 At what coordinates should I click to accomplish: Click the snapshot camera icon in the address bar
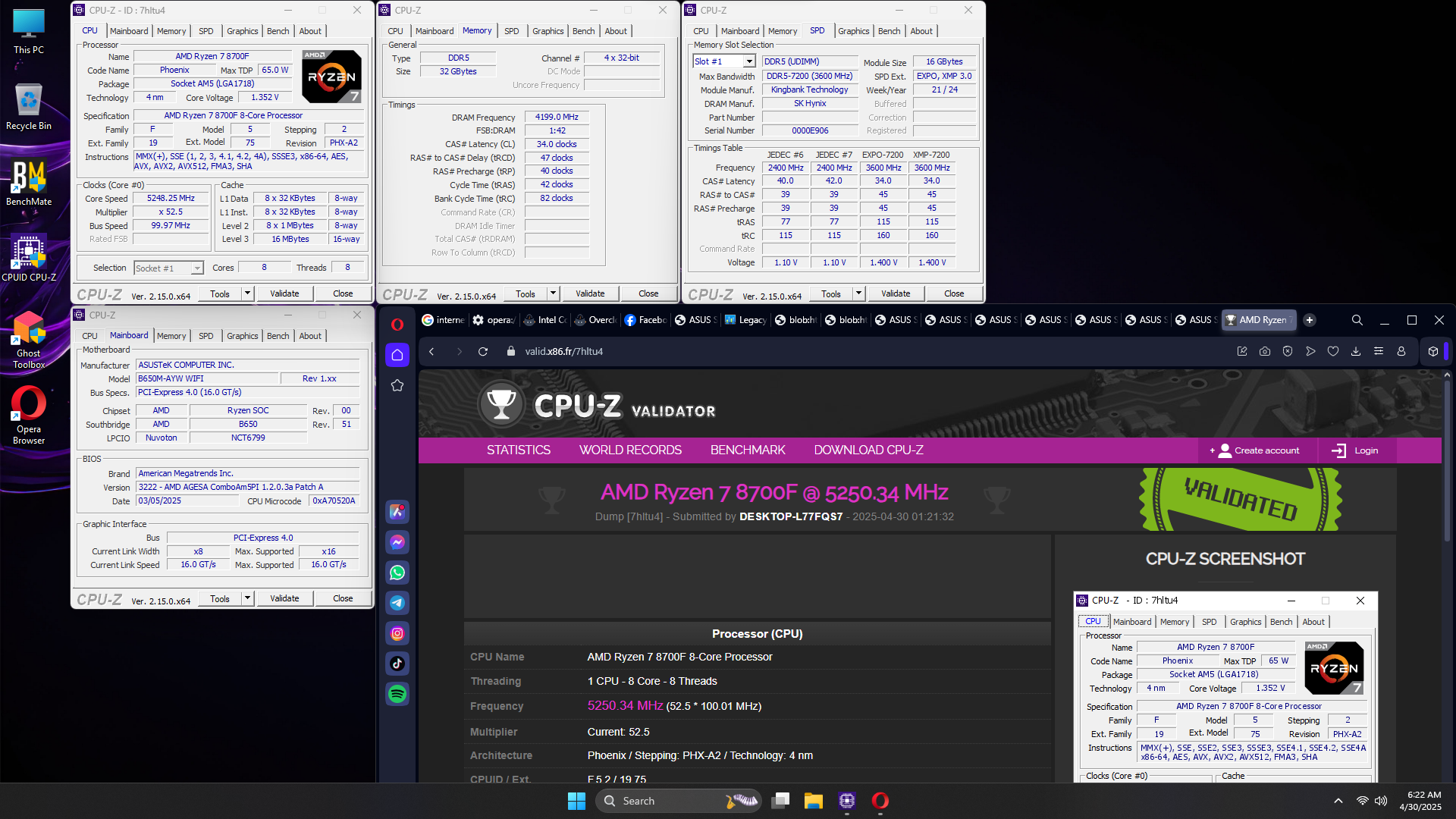[x=1265, y=351]
